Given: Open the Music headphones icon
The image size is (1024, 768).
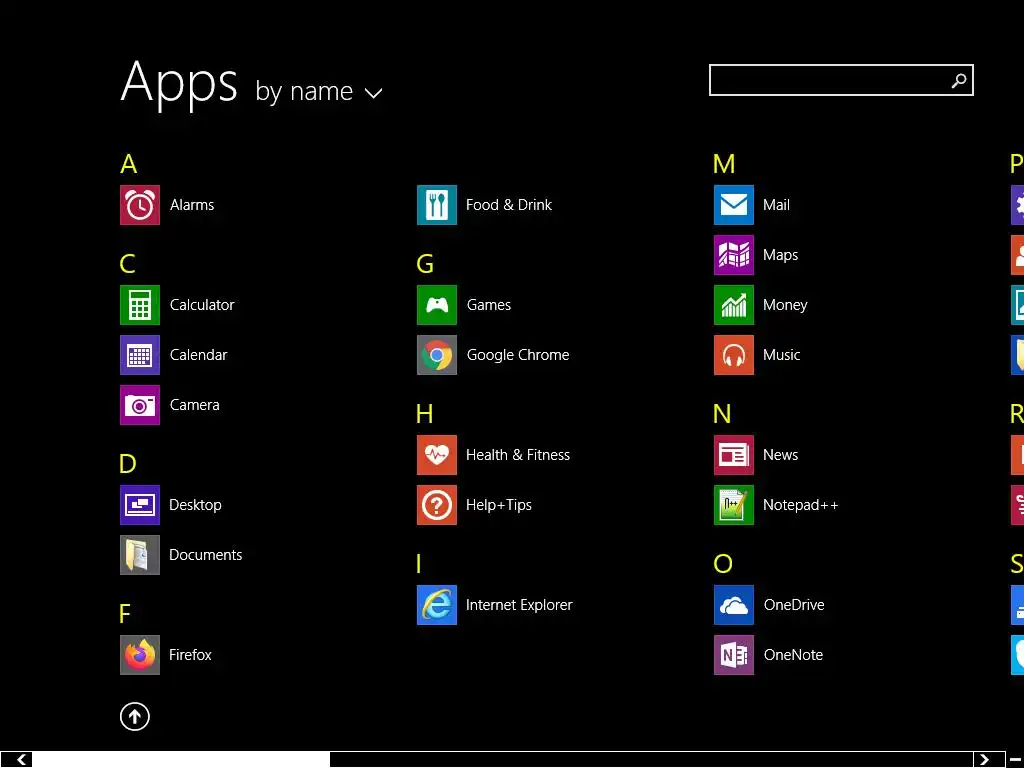Looking at the screenshot, I should click(734, 355).
